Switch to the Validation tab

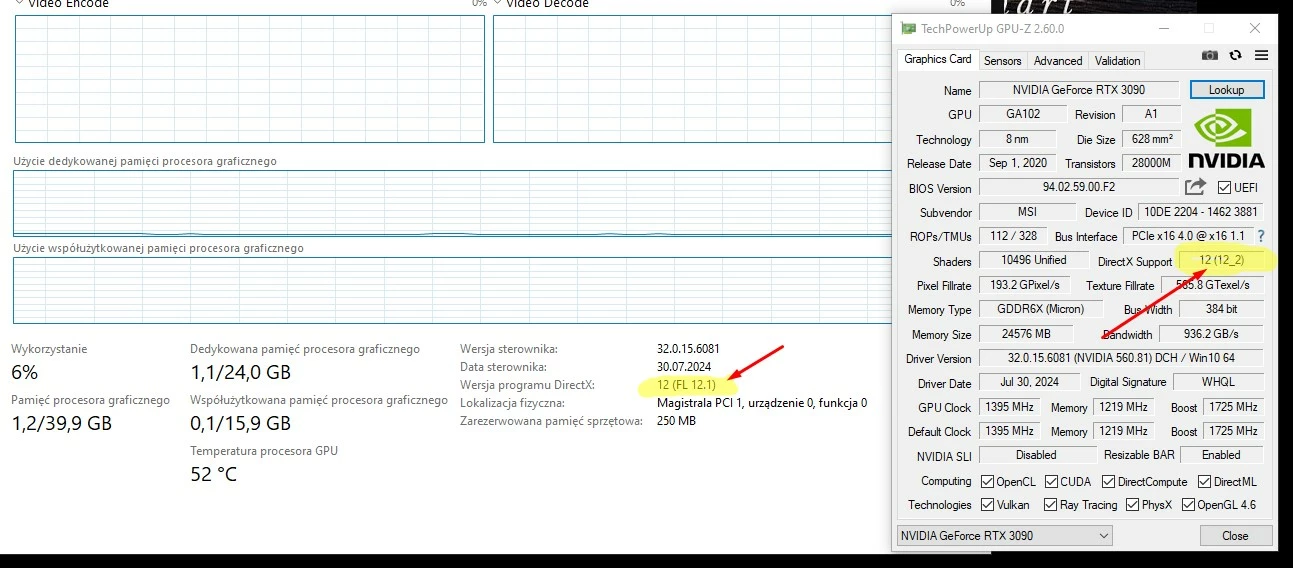[x=1117, y=61]
